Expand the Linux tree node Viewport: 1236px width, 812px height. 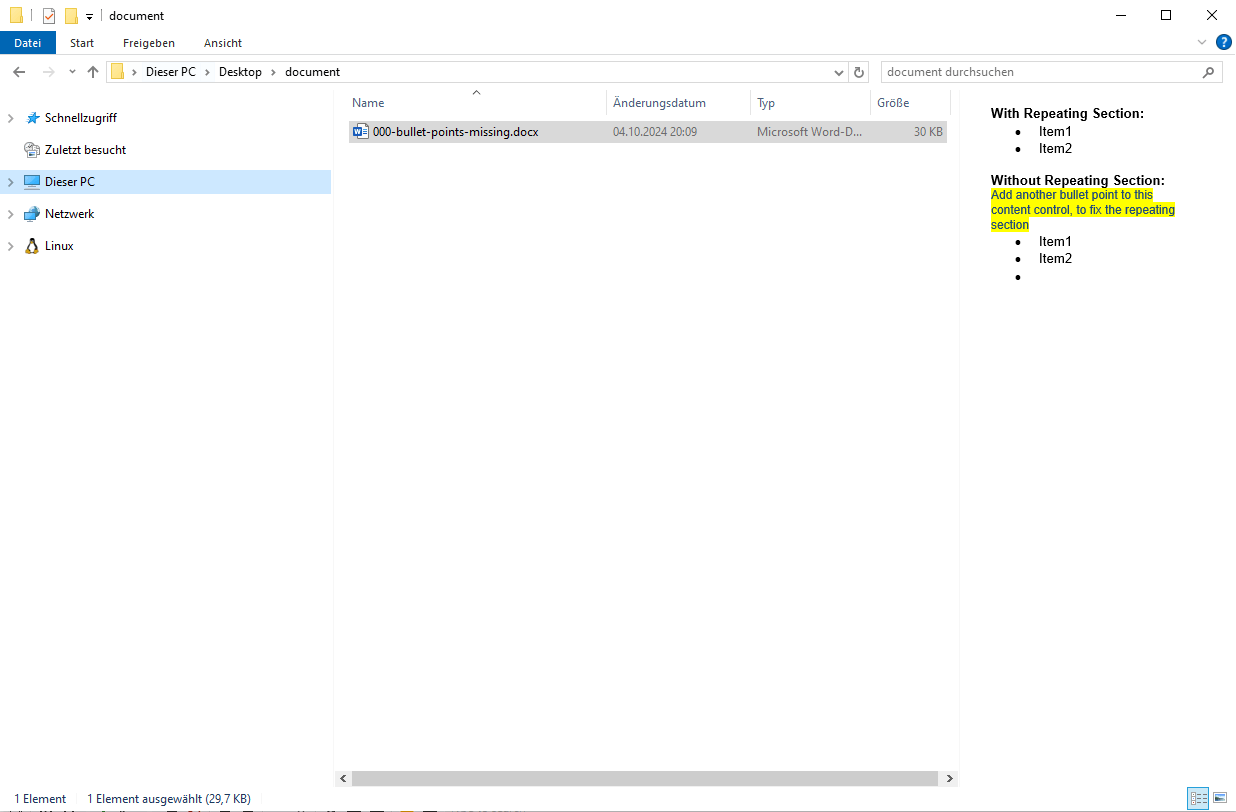coord(10,246)
